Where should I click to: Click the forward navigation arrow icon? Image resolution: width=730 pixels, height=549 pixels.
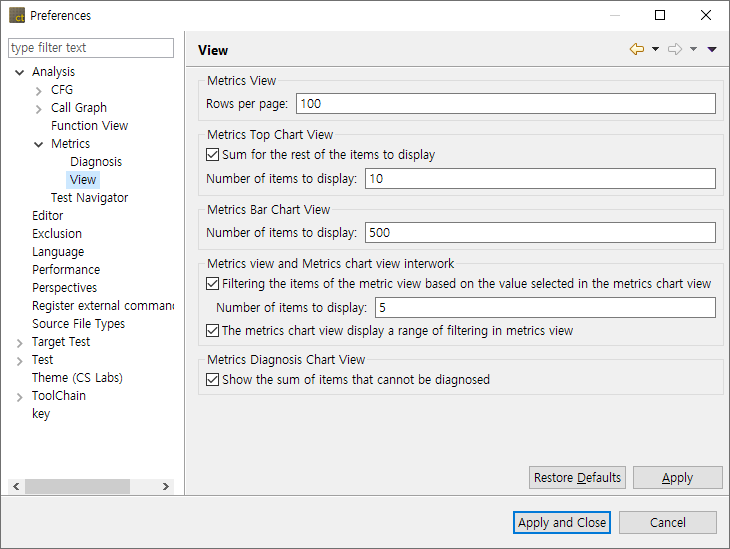675,49
